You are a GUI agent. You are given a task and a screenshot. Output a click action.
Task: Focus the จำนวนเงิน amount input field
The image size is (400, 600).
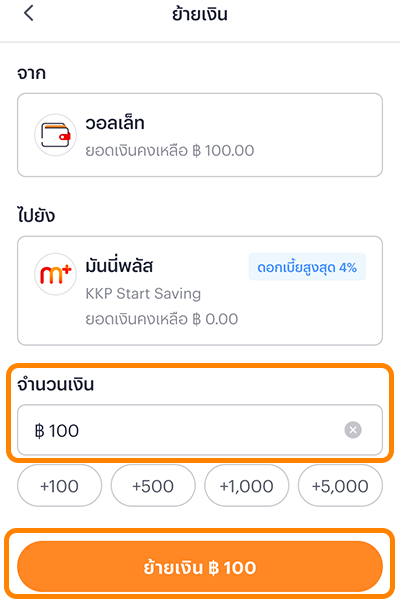(x=200, y=430)
